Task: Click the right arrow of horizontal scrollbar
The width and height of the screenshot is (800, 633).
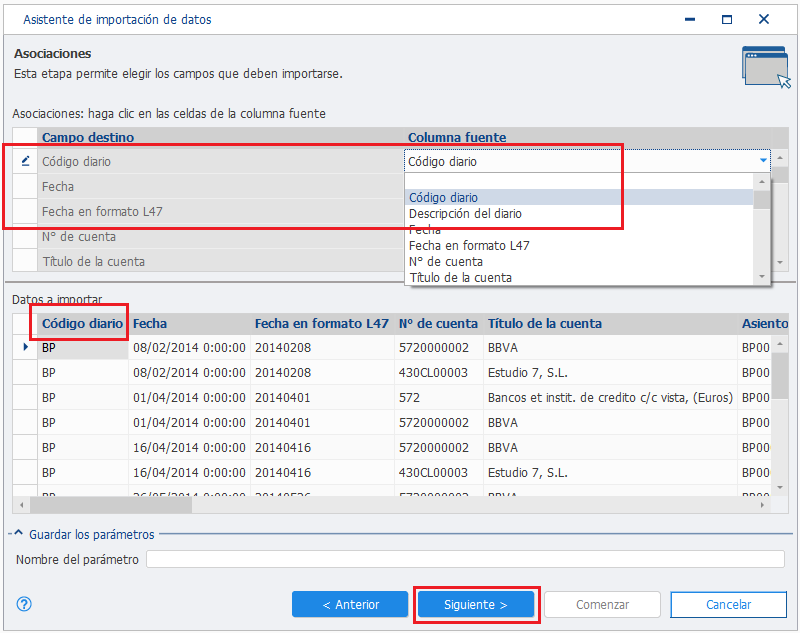Action: pyautogui.click(x=762, y=505)
